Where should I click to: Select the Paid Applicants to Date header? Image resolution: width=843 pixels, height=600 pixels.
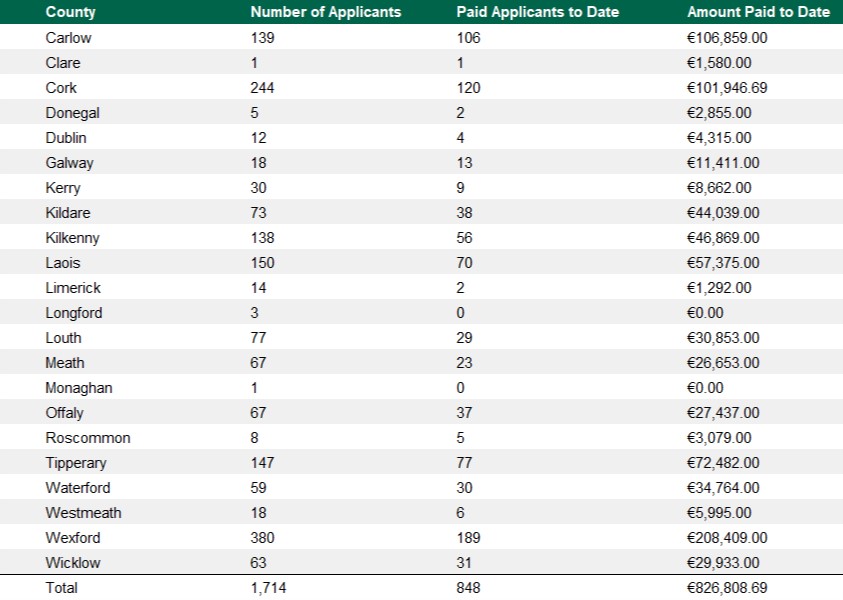click(x=537, y=12)
